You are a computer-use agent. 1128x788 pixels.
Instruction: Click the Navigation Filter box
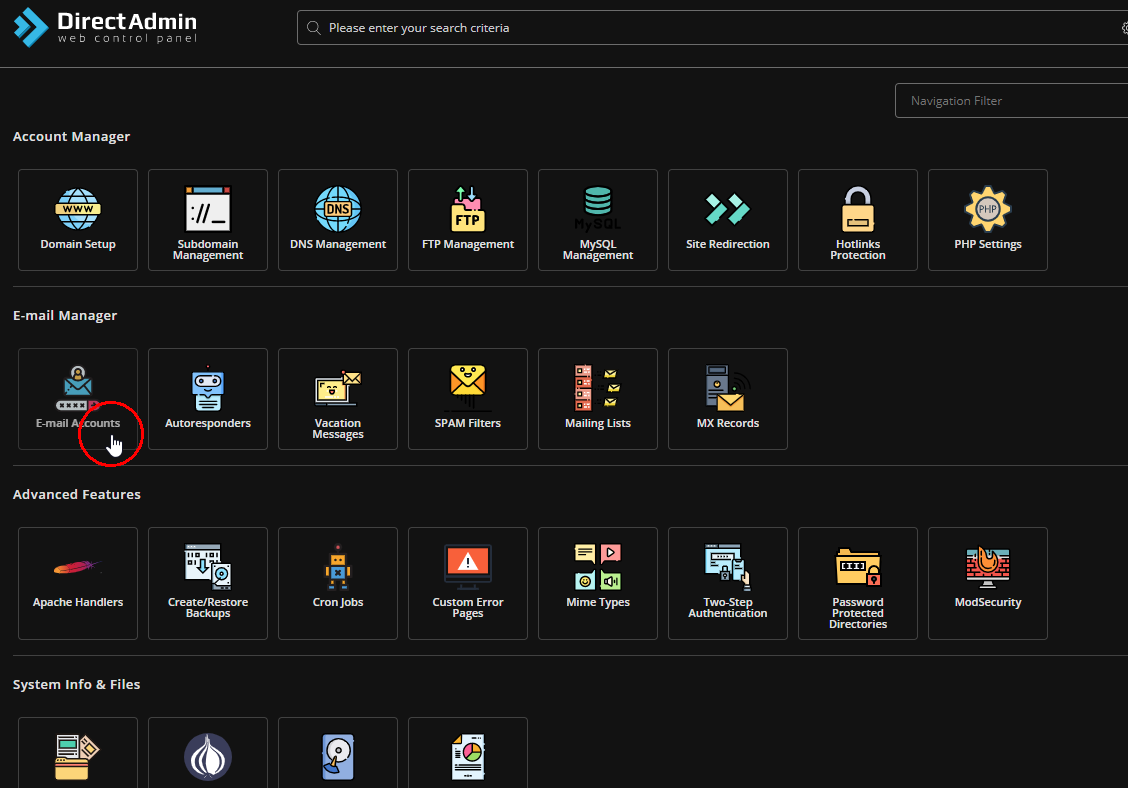tap(1011, 101)
